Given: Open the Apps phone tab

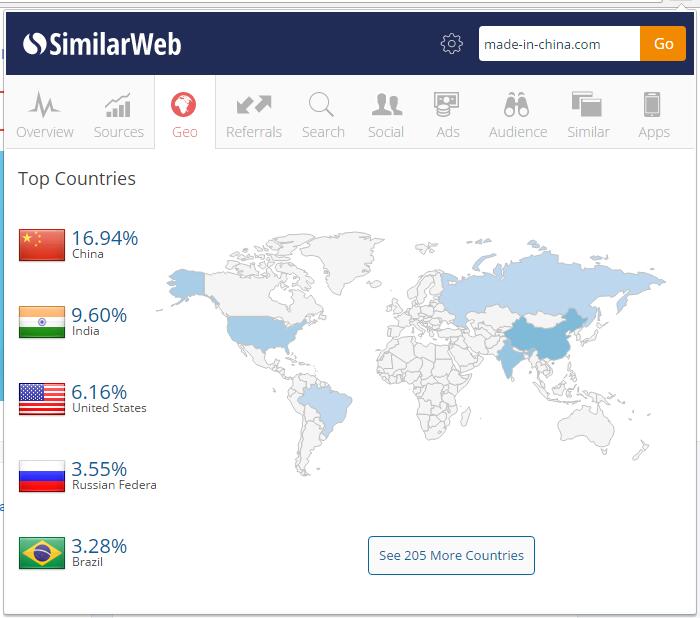Looking at the screenshot, I should point(653,115).
